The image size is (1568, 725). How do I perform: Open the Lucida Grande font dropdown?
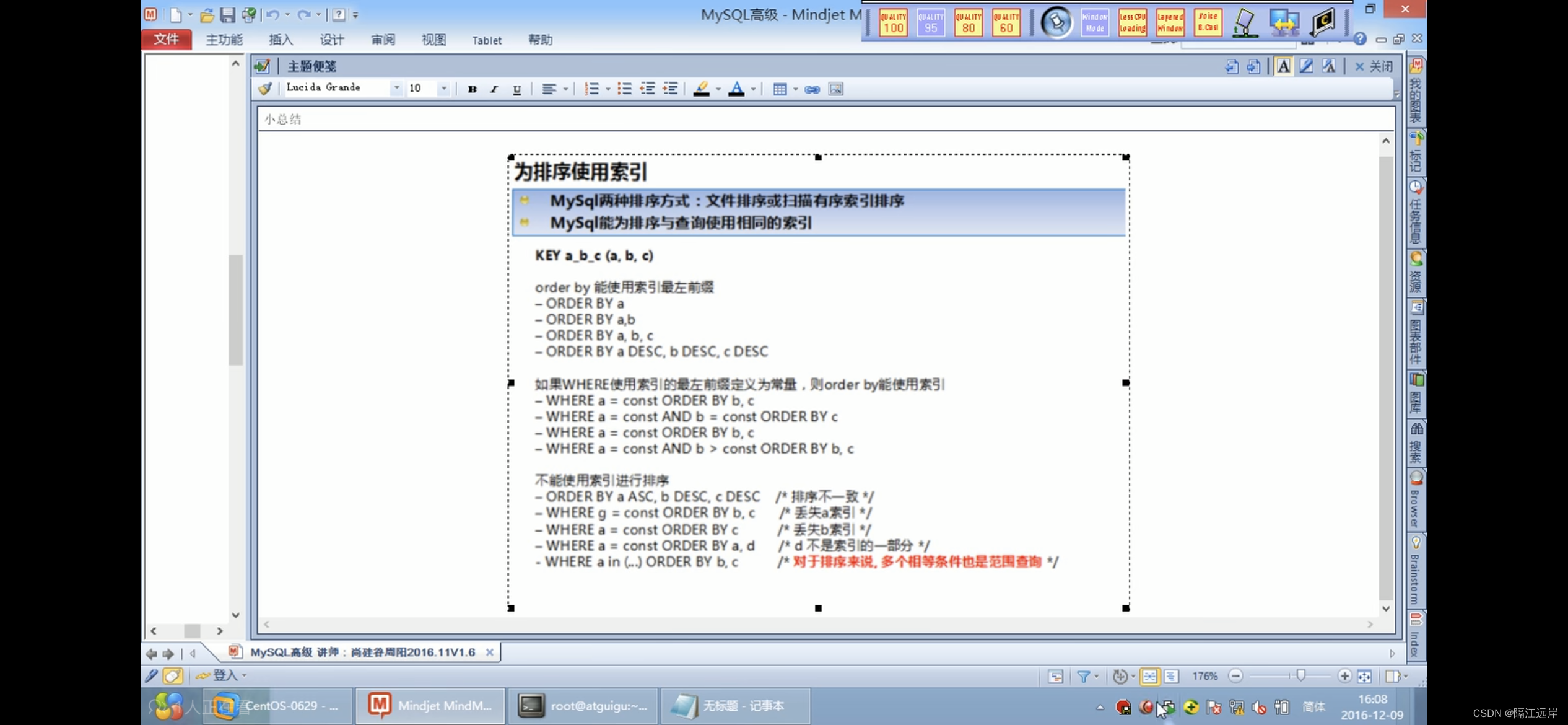[396, 88]
